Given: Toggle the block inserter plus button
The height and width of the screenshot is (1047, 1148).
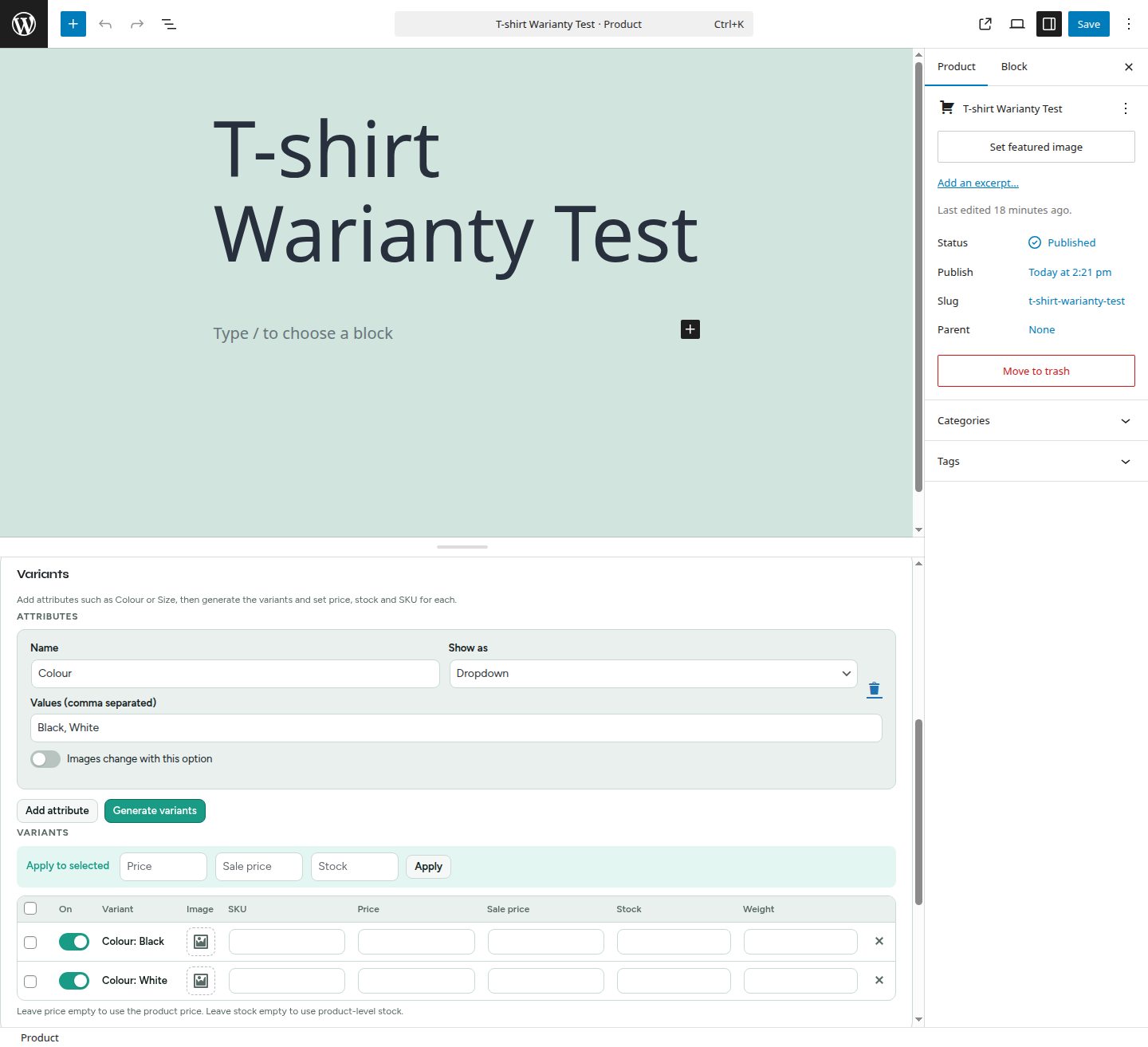Looking at the screenshot, I should [73, 24].
